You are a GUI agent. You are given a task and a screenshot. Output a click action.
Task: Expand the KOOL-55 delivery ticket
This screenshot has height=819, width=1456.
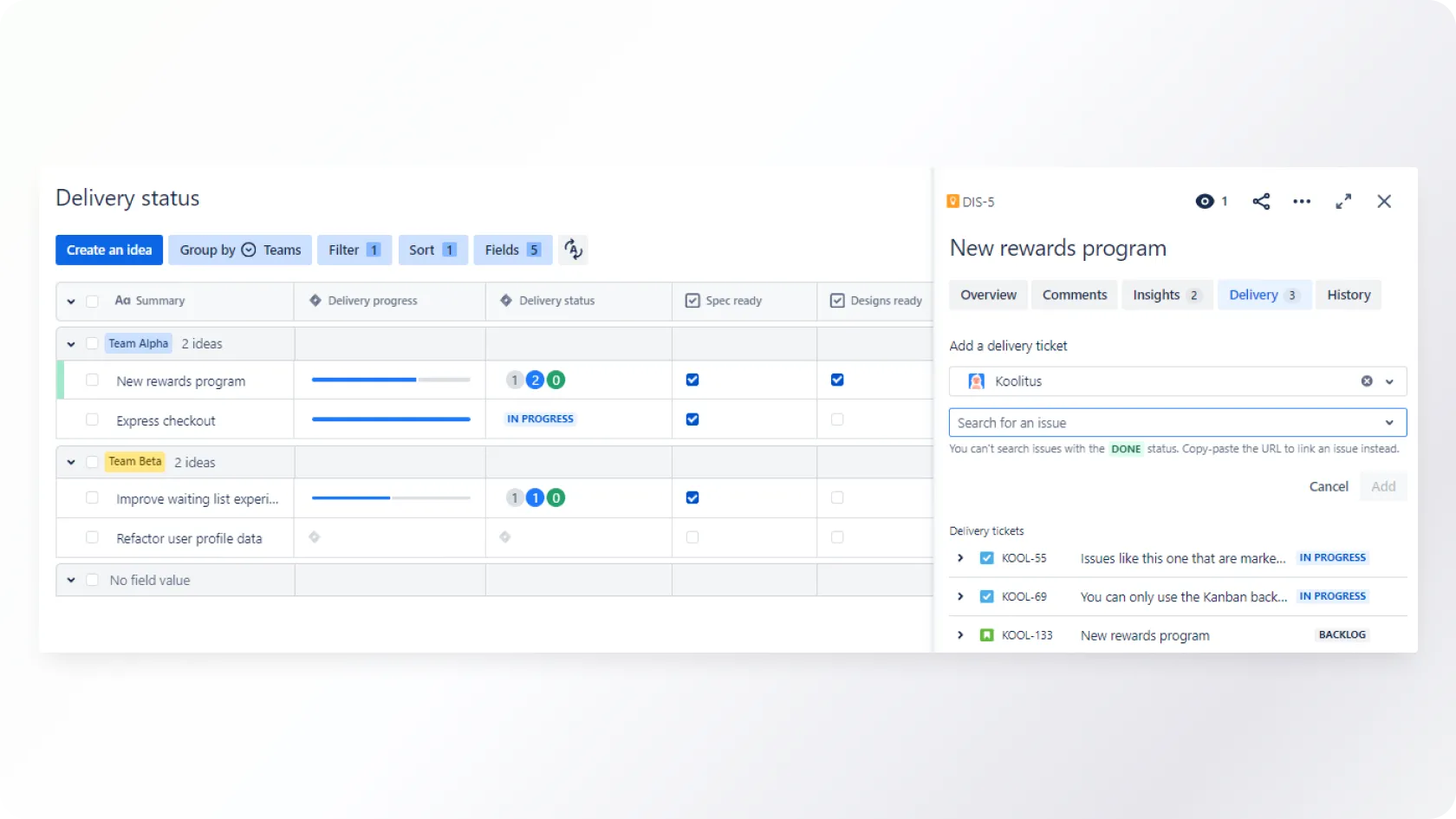point(960,558)
